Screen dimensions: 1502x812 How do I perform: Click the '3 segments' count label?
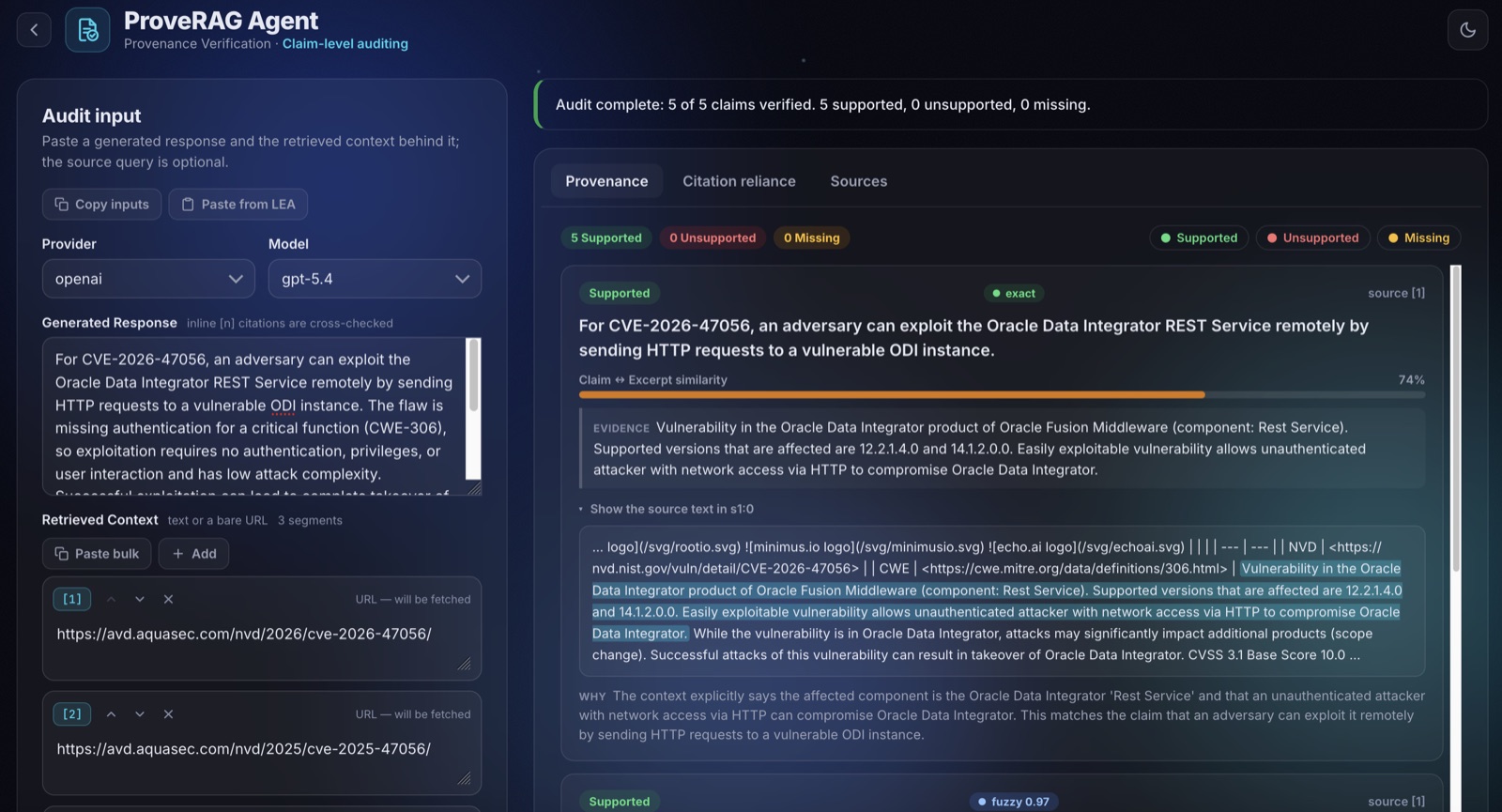click(x=310, y=520)
